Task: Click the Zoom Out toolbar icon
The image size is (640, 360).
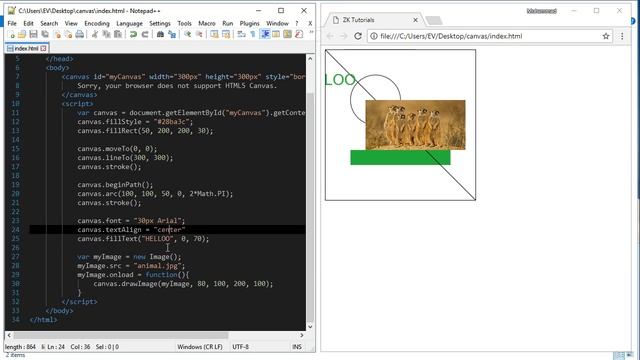Action: point(199,35)
